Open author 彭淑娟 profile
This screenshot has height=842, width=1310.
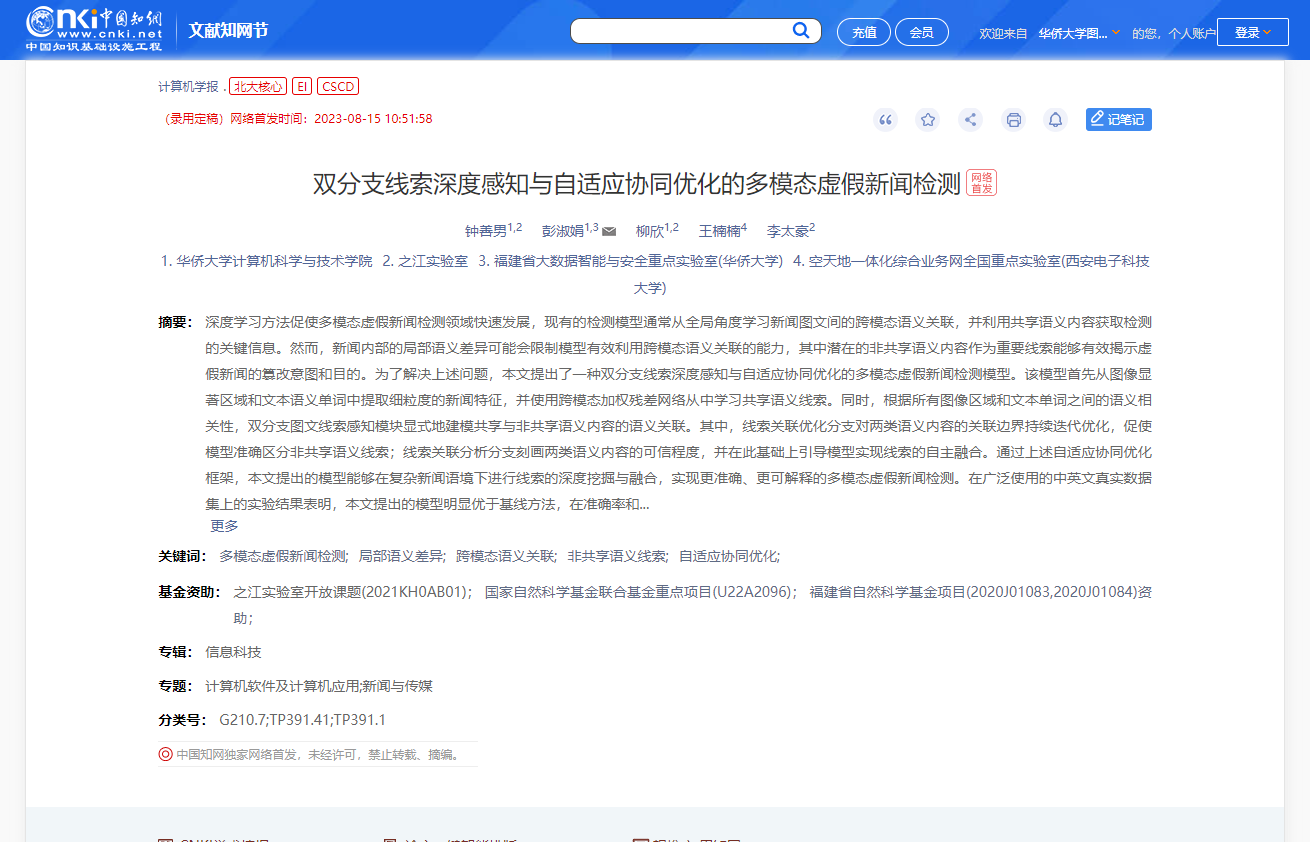pyautogui.click(x=563, y=231)
